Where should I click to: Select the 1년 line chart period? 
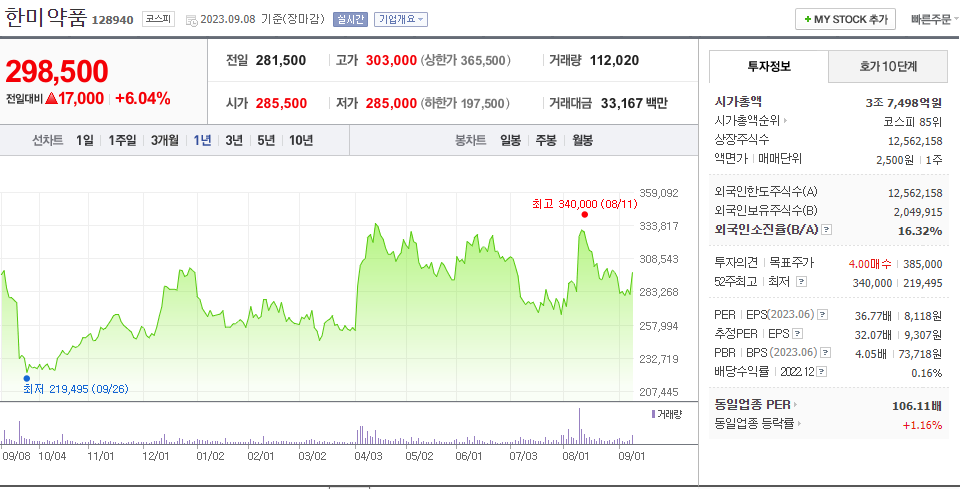[x=202, y=141]
